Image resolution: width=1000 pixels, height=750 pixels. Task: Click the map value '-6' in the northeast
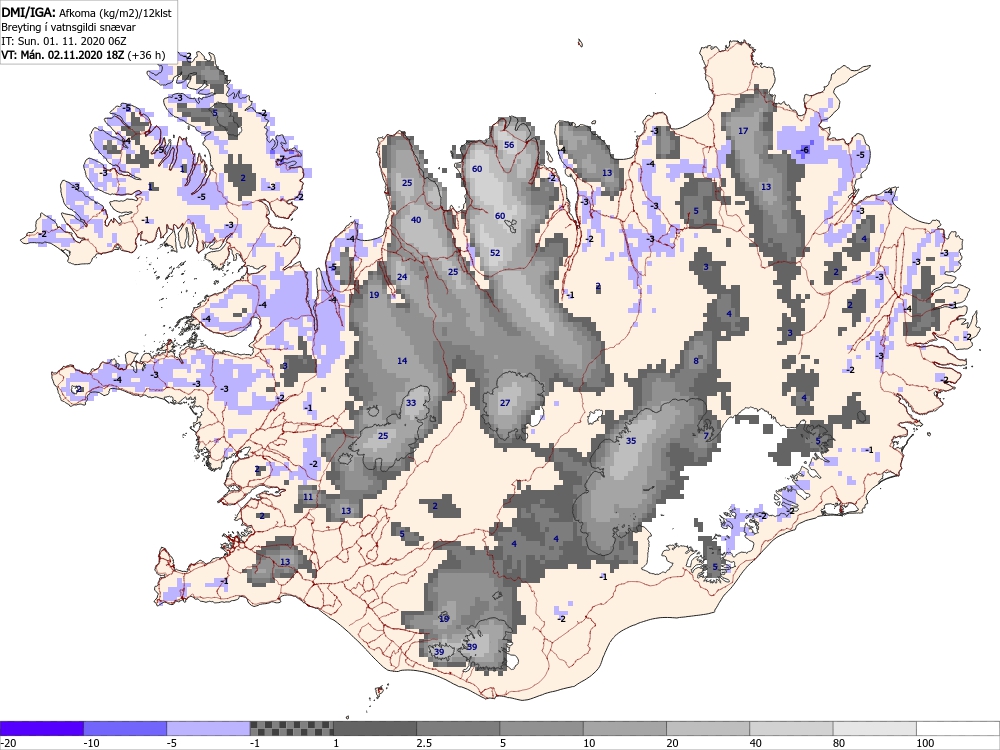[805, 150]
